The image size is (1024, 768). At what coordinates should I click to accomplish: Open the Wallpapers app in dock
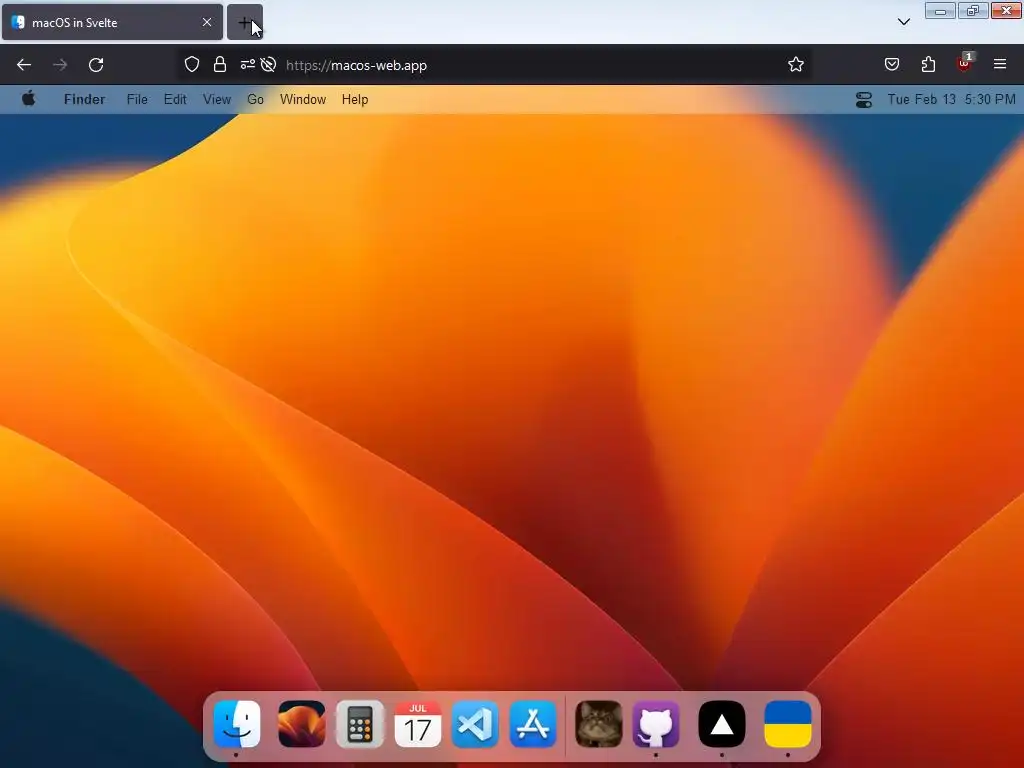click(301, 724)
